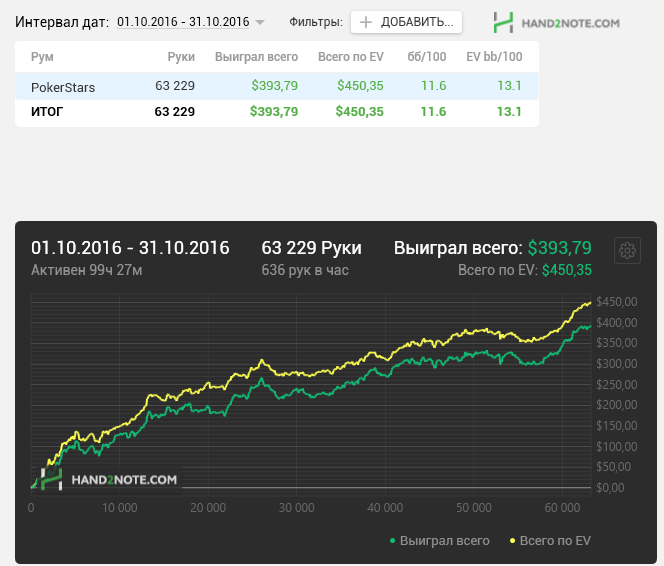664x566 pixels.
Task: Sort by Всего по EV column header
Action: 351,57
